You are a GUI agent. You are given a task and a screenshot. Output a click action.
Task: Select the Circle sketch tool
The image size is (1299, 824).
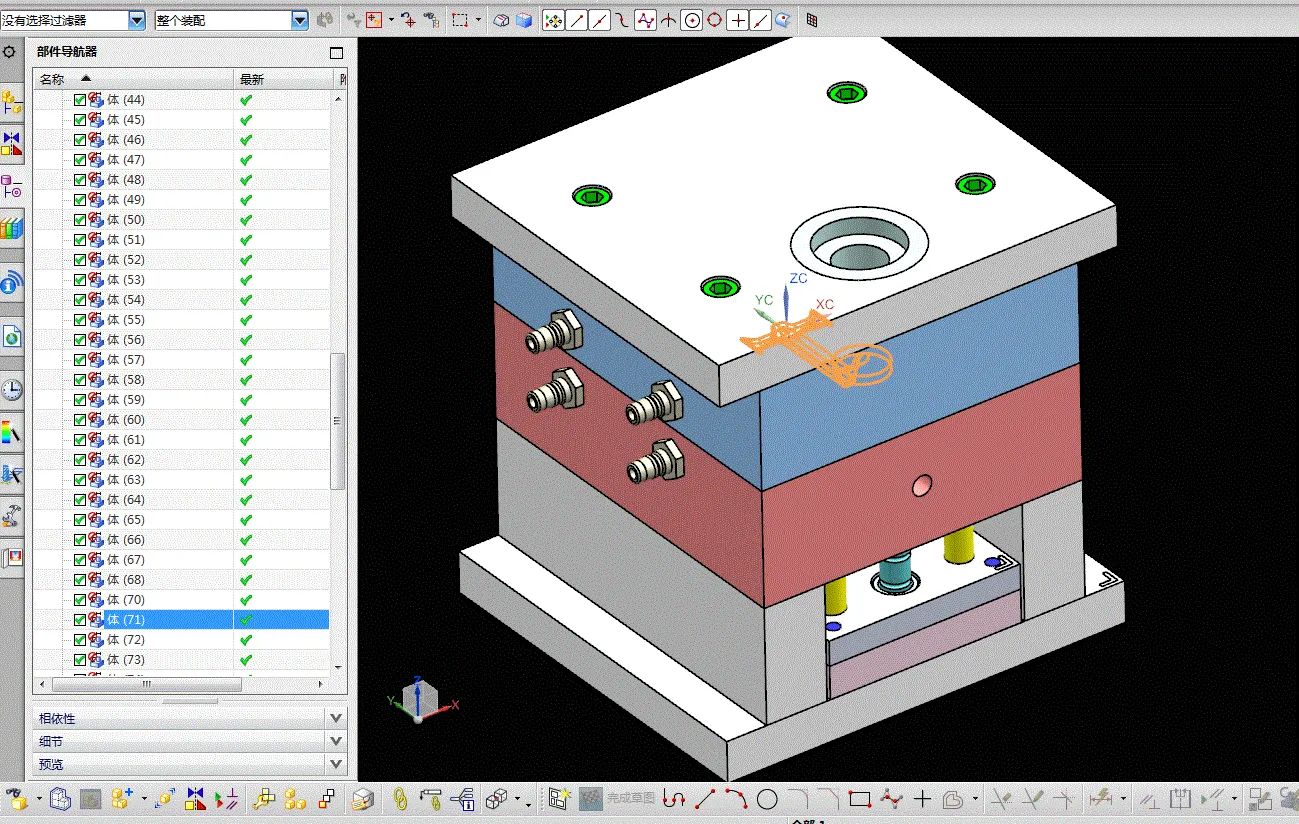(x=767, y=799)
